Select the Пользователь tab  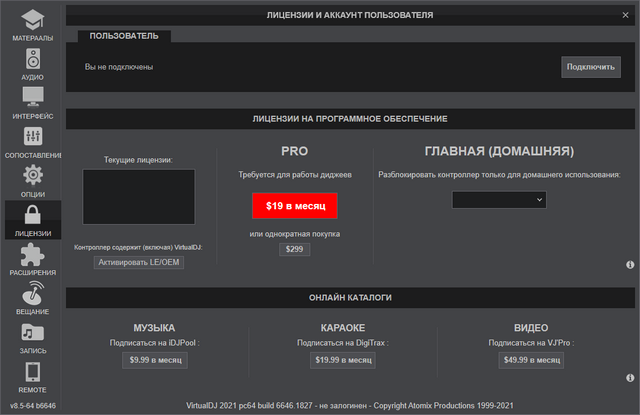tap(124, 36)
